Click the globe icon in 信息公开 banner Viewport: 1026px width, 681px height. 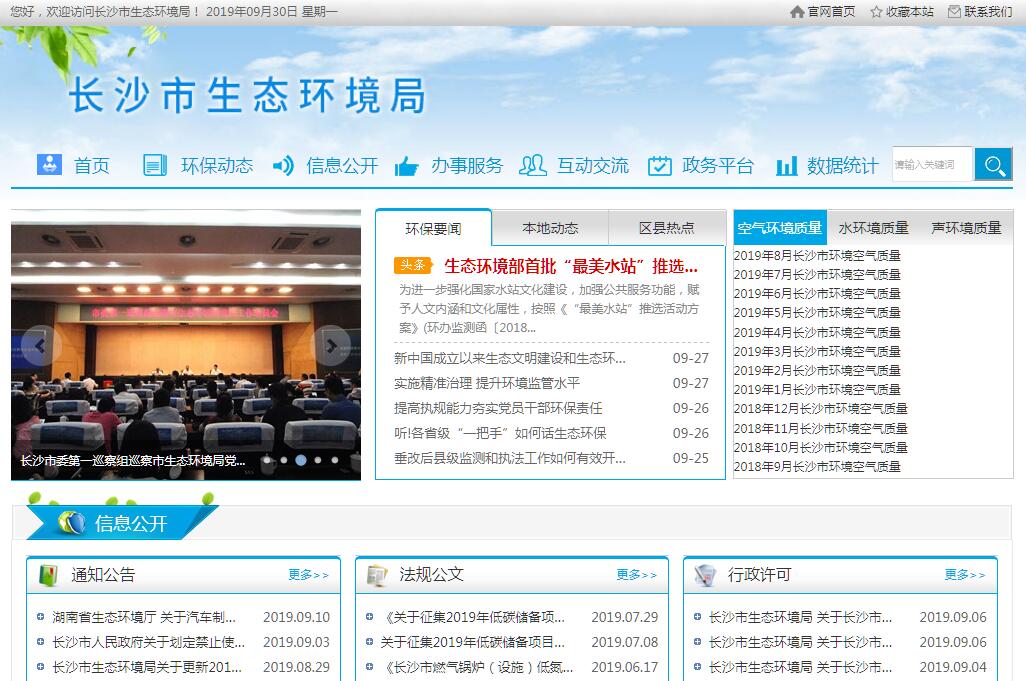coord(71,523)
